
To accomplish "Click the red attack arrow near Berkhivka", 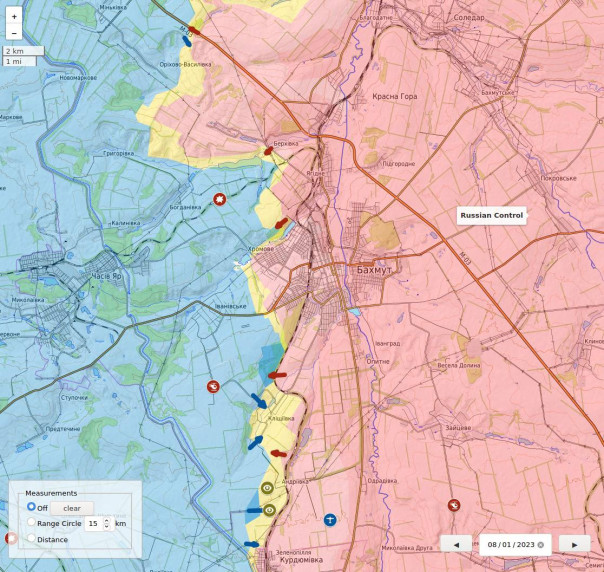I will click(268, 151).
